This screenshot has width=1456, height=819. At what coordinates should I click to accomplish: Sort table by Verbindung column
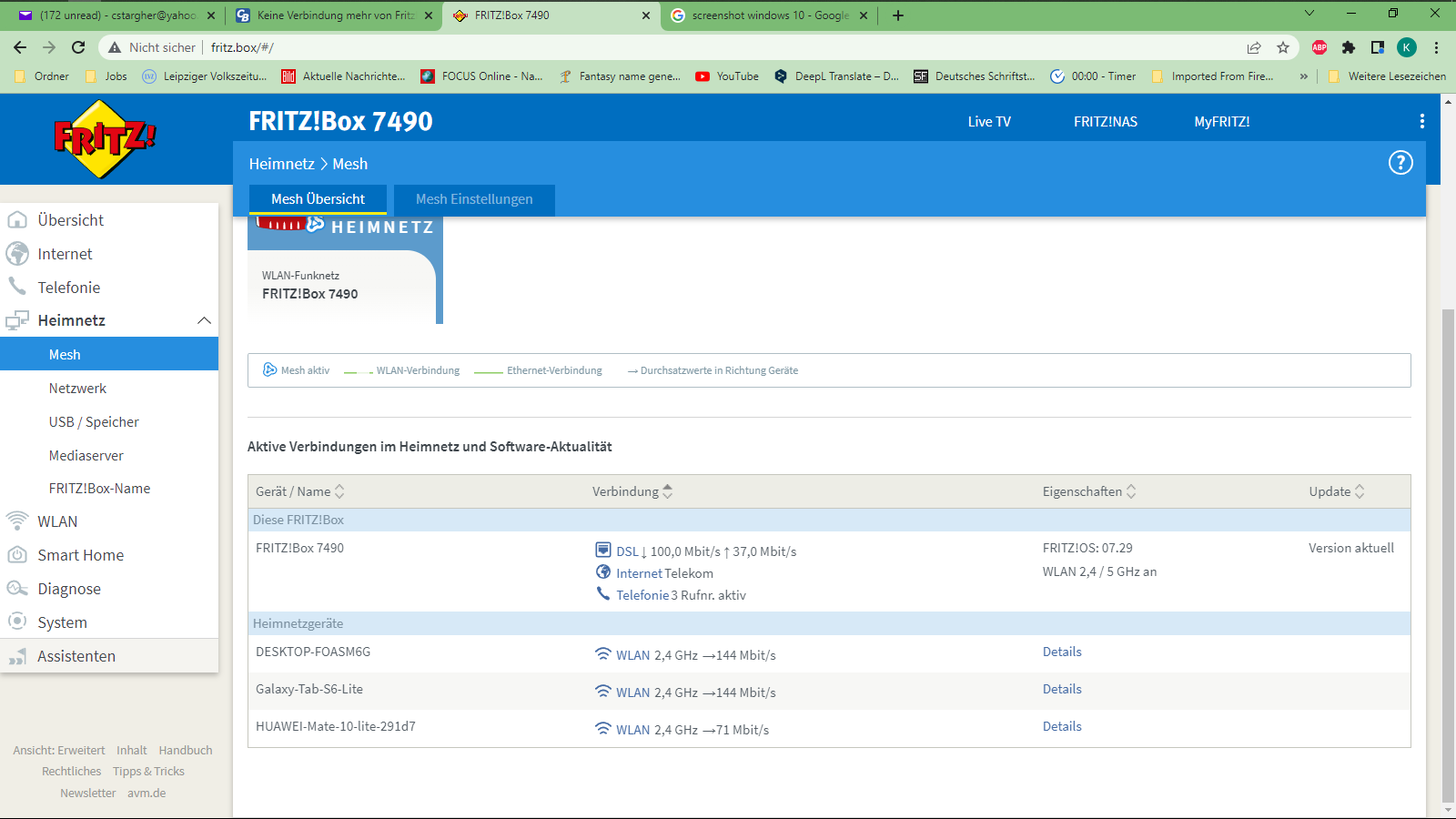tap(632, 491)
